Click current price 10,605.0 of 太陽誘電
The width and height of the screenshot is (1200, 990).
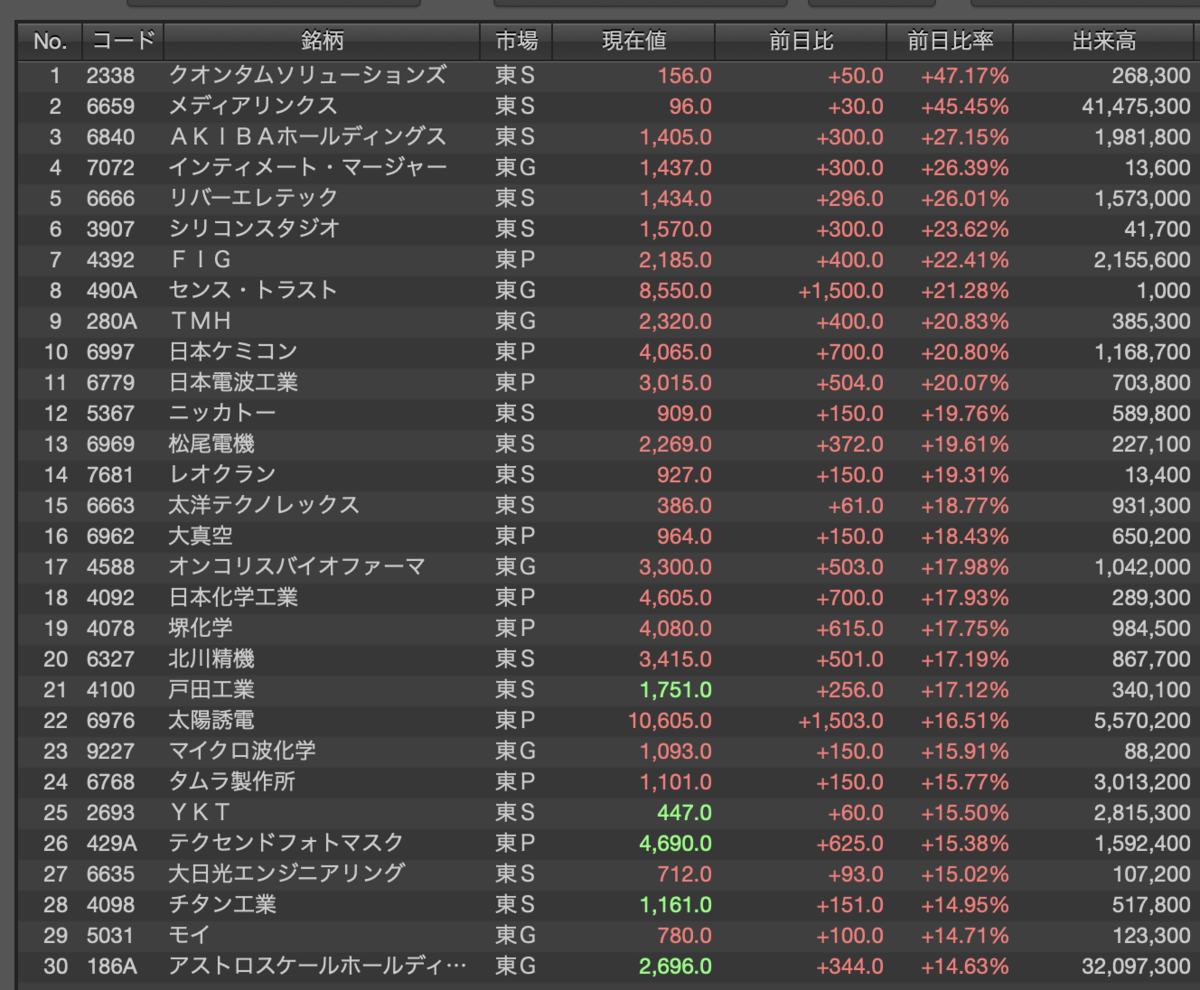[x=670, y=720]
